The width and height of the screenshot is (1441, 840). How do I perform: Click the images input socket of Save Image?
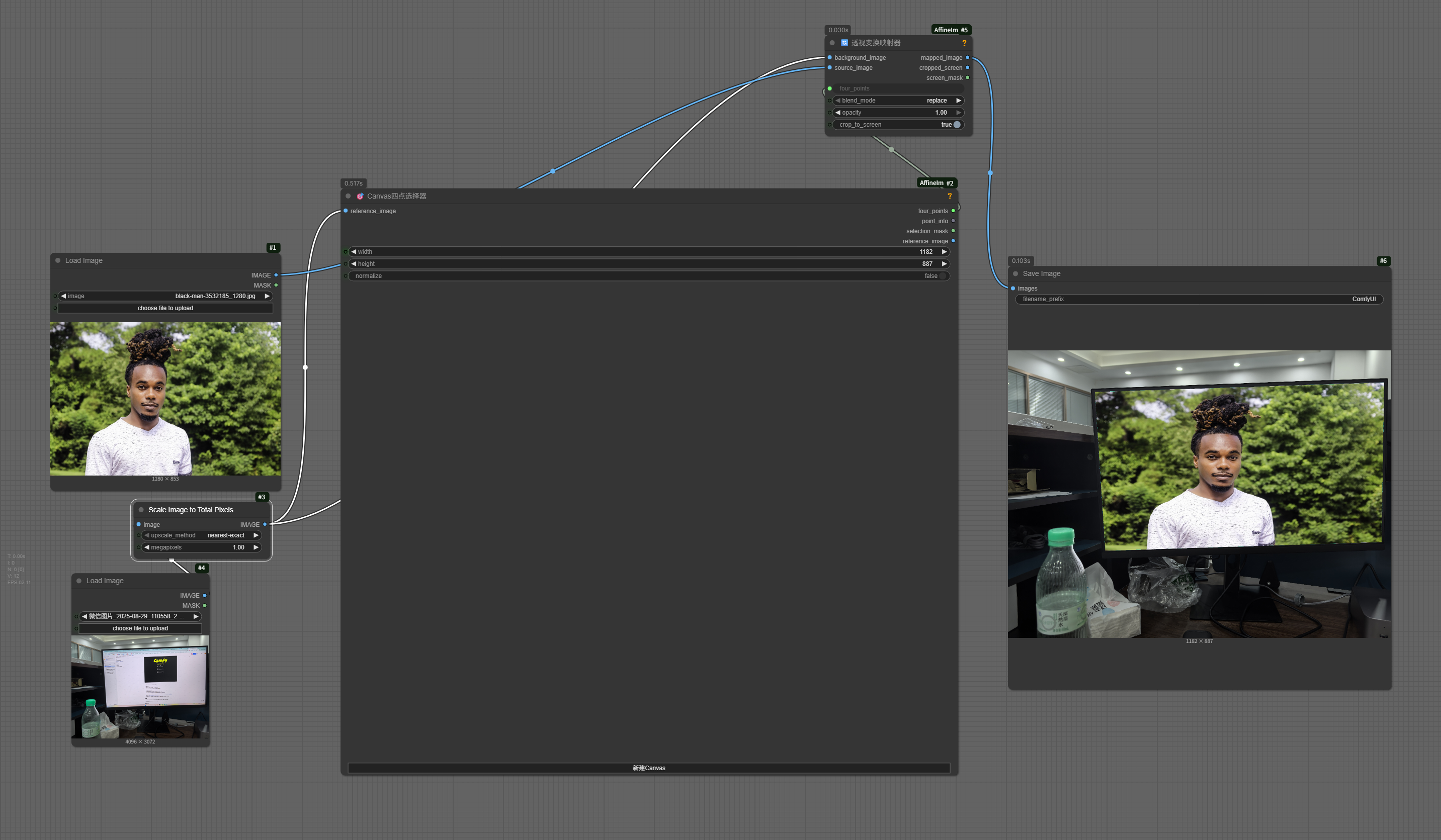point(1013,289)
